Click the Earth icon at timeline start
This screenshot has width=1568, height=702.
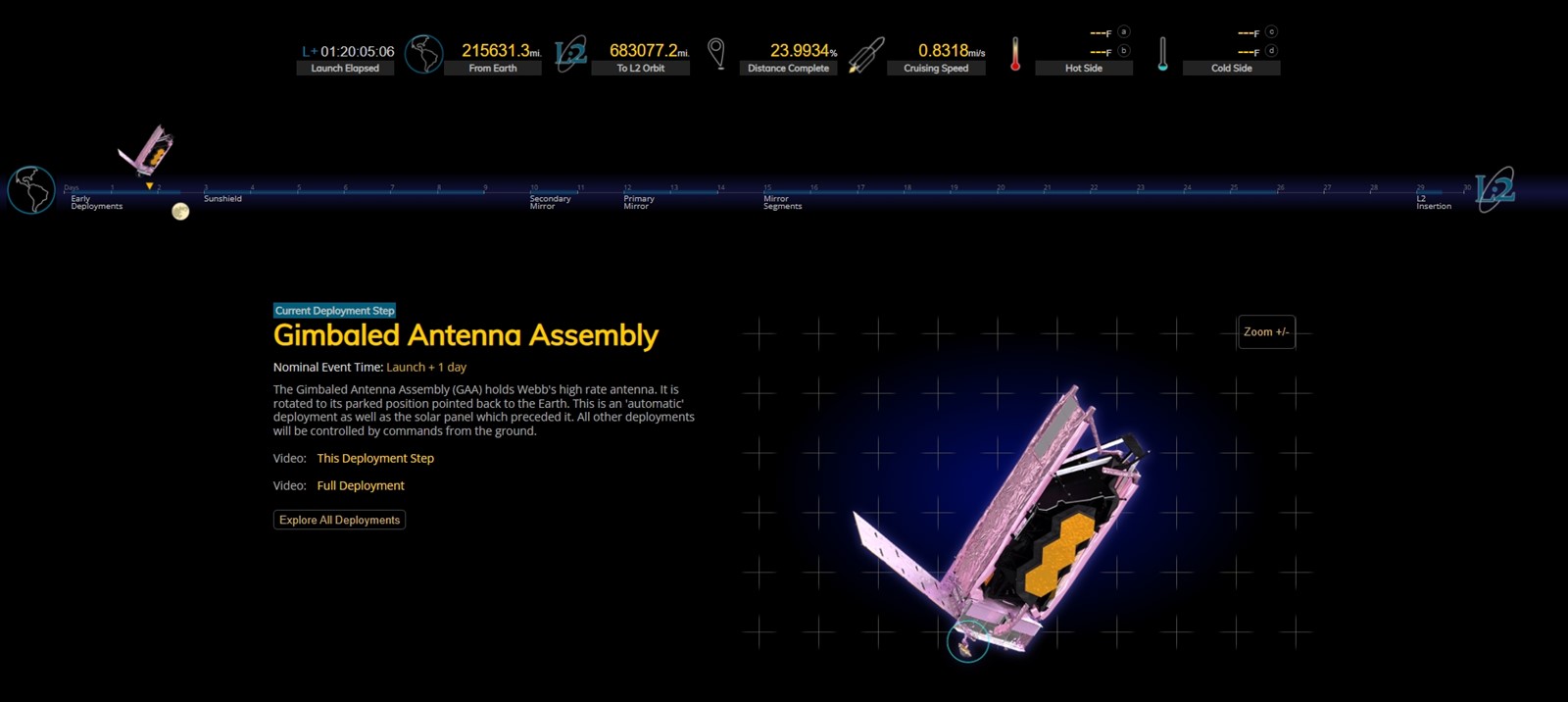click(31, 190)
